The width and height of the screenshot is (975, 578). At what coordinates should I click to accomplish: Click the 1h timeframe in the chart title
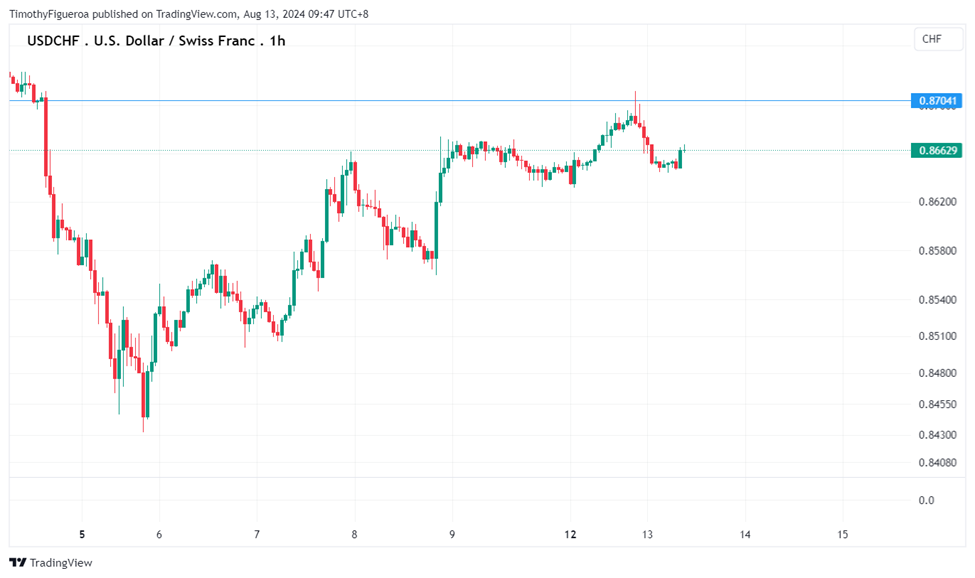pos(277,41)
